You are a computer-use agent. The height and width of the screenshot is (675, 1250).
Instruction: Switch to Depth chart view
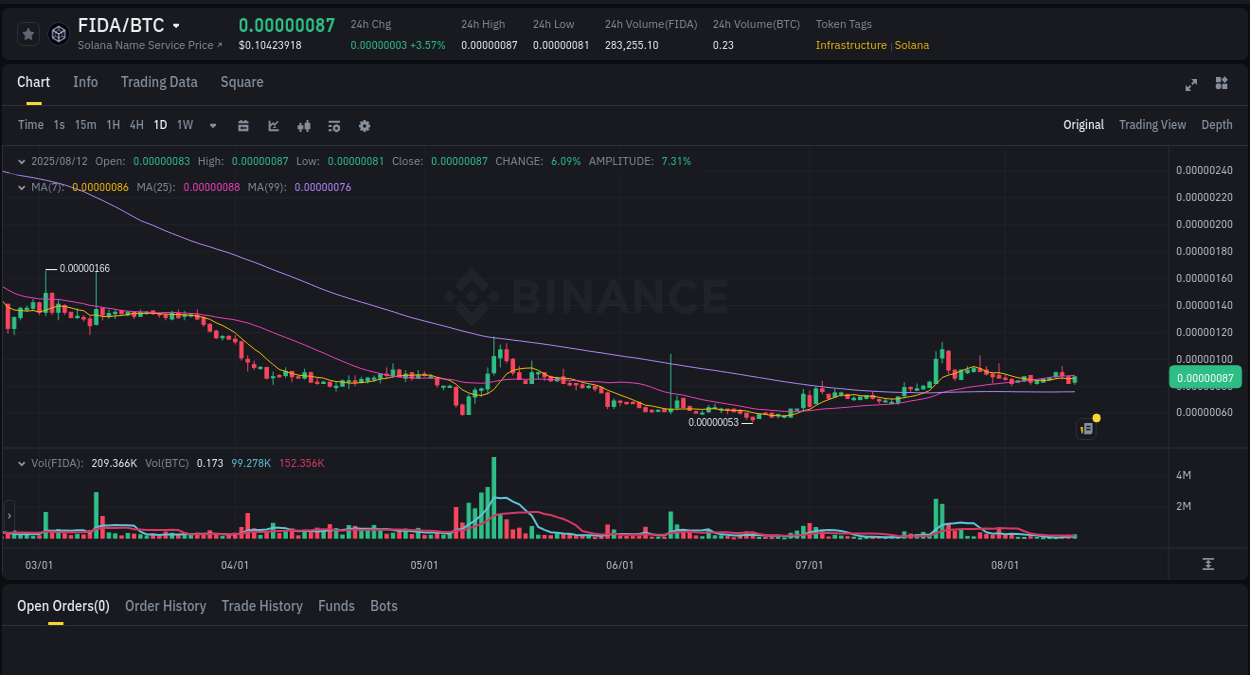click(1217, 125)
